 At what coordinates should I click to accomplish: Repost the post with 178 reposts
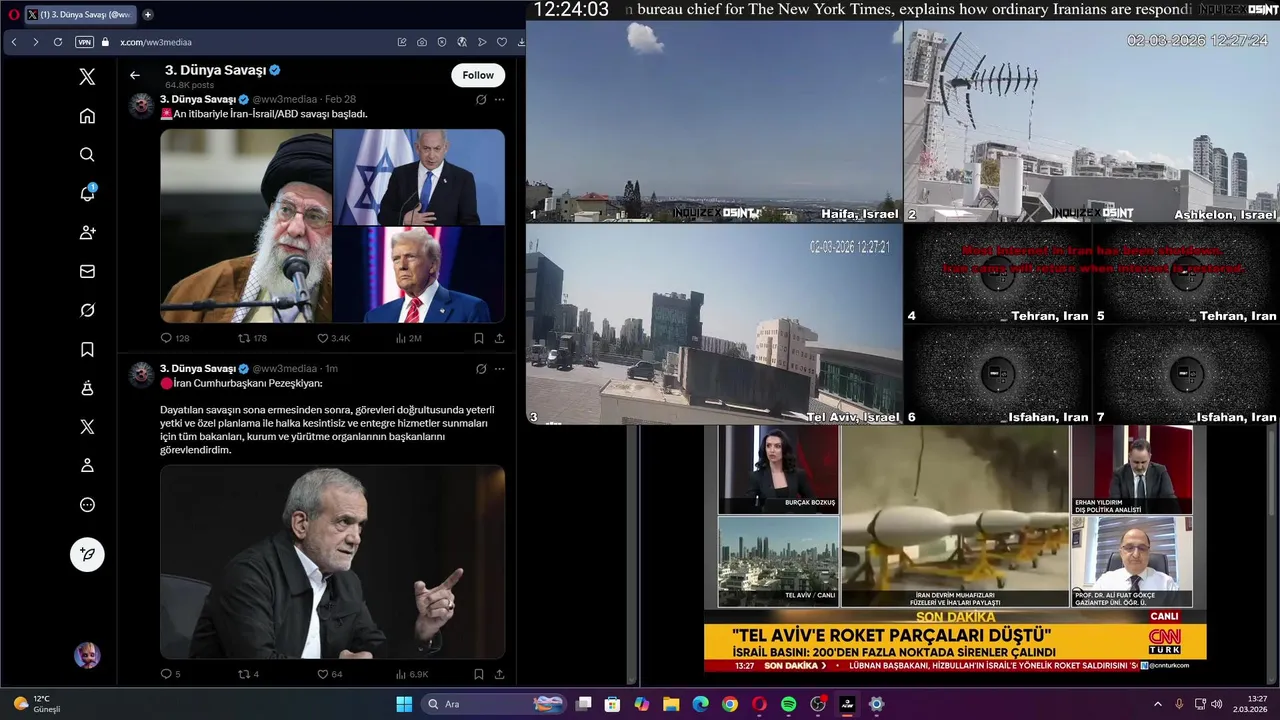pos(252,338)
